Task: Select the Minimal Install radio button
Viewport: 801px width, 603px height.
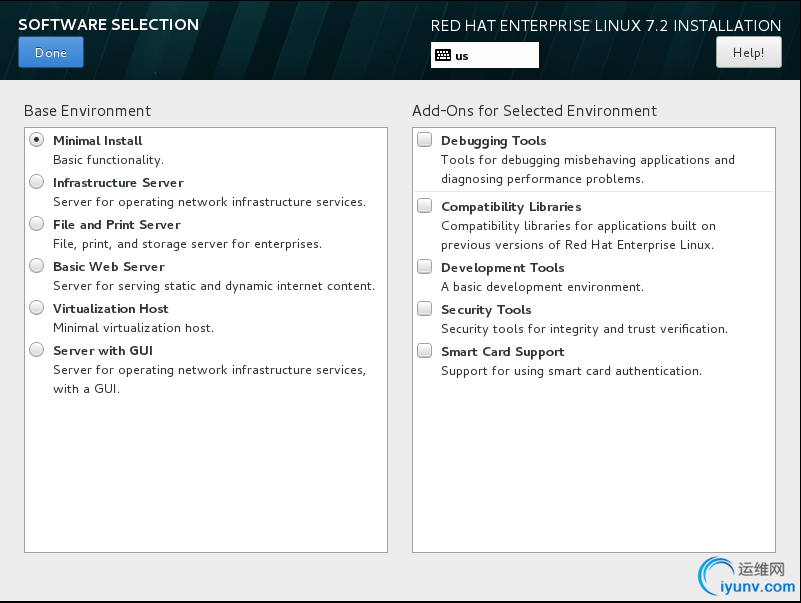Action: [37, 140]
